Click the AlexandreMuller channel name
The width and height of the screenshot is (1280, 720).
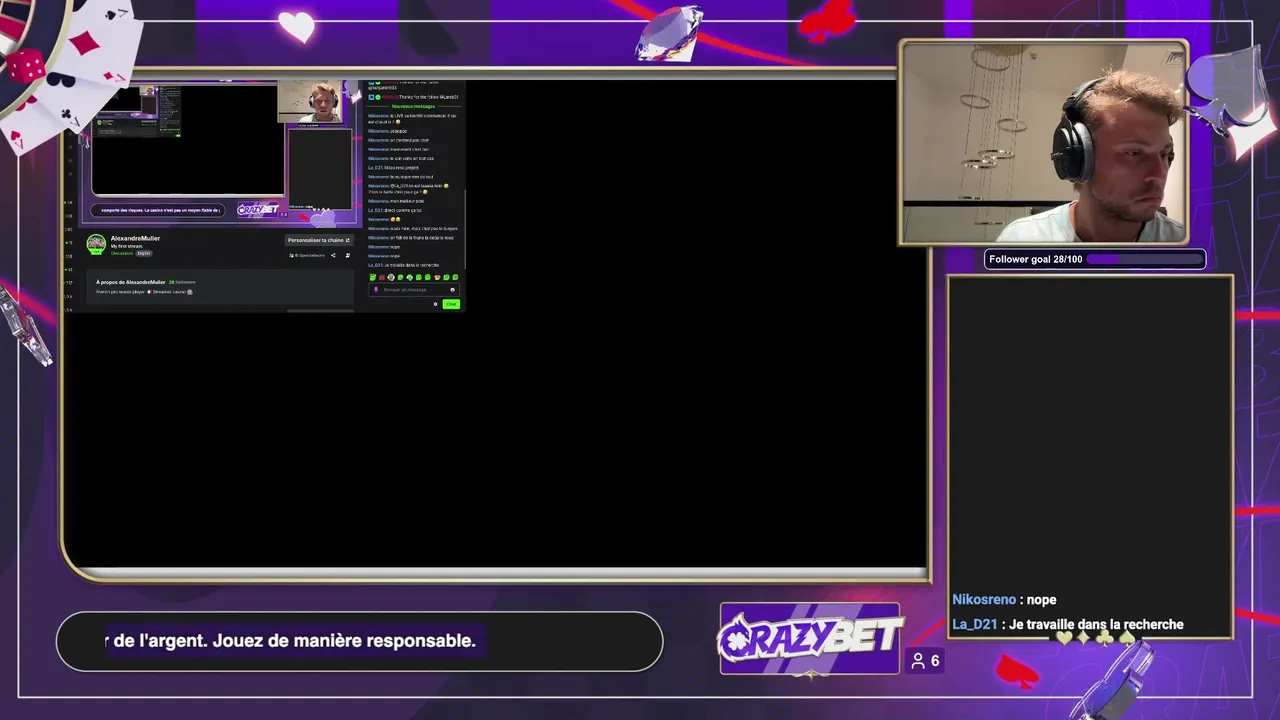135,238
